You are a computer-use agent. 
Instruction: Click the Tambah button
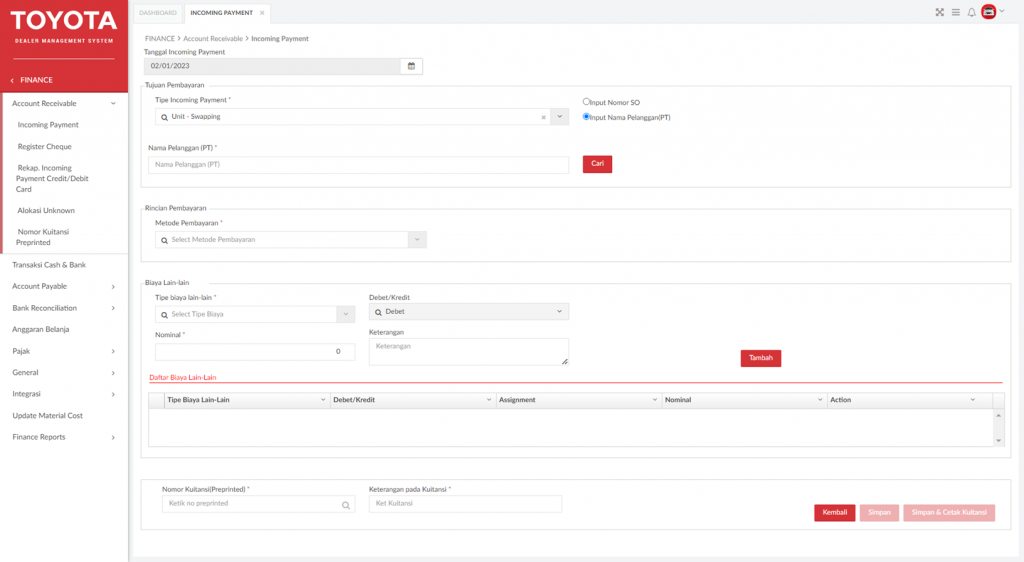point(761,358)
